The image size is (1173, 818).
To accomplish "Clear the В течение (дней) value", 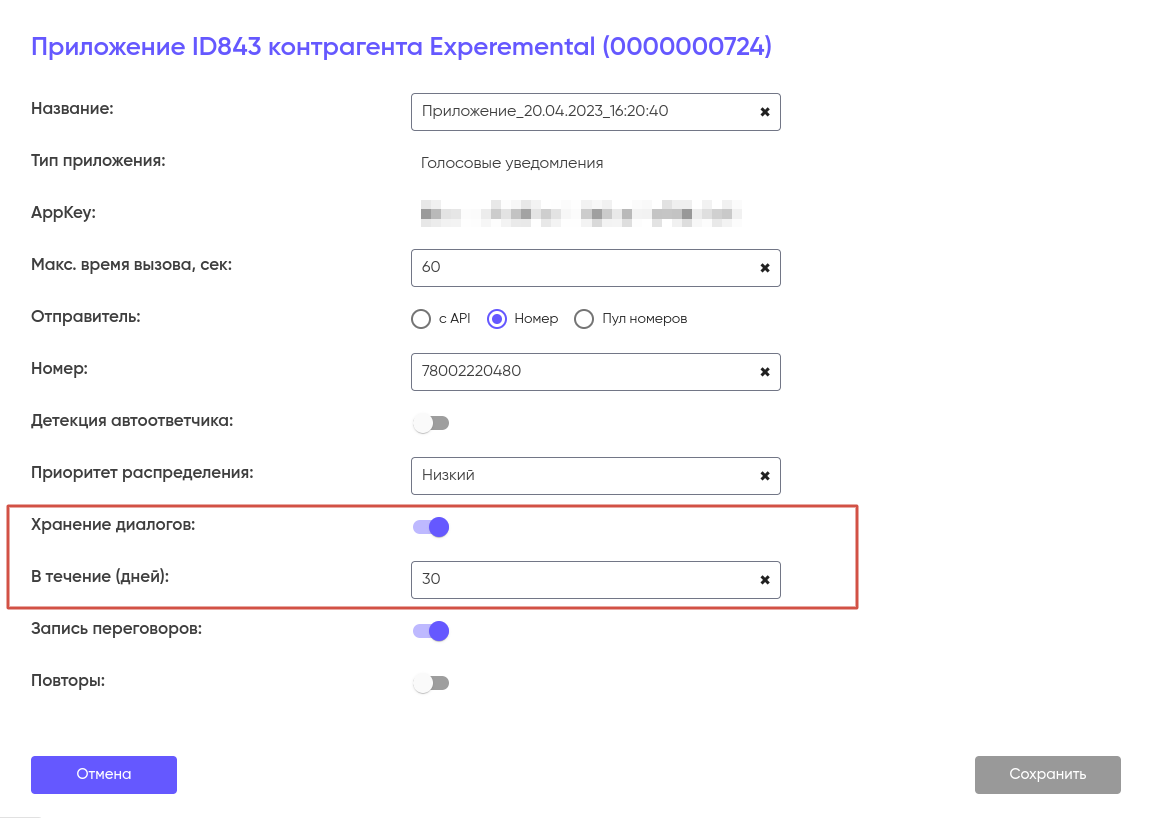I will (x=765, y=580).
